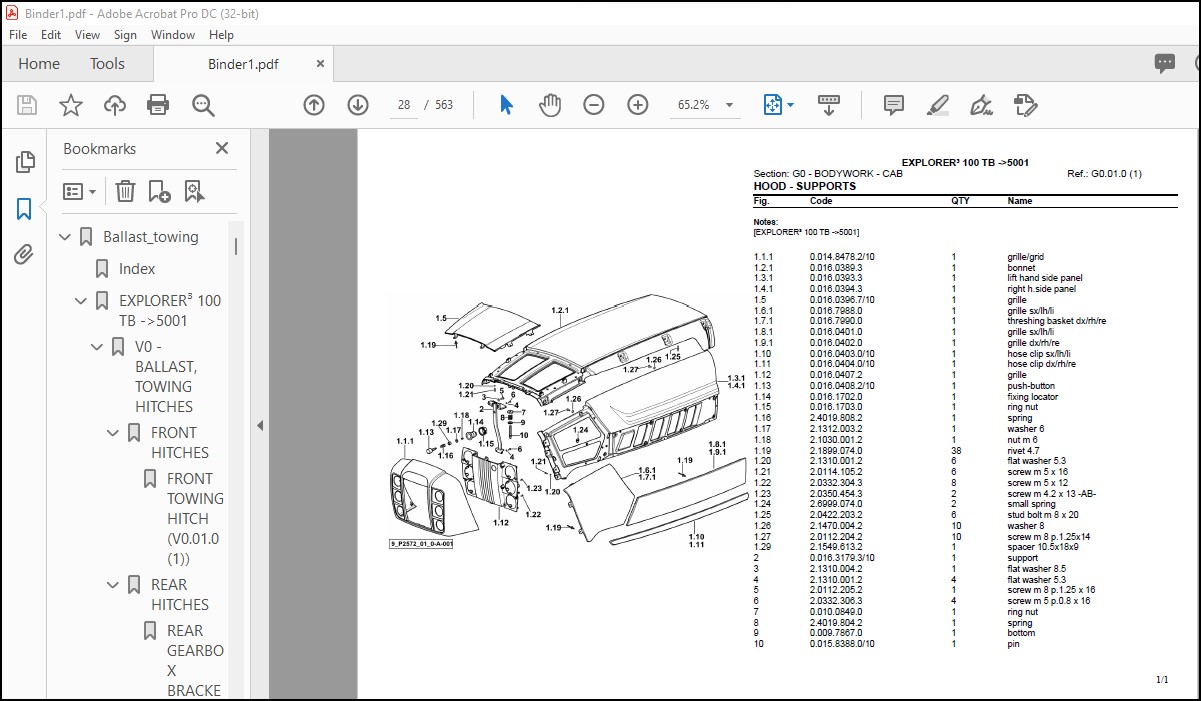Collapse the REAR HITCHES bookmark node
This screenshot has height=701, width=1201.
click(114, 585)
